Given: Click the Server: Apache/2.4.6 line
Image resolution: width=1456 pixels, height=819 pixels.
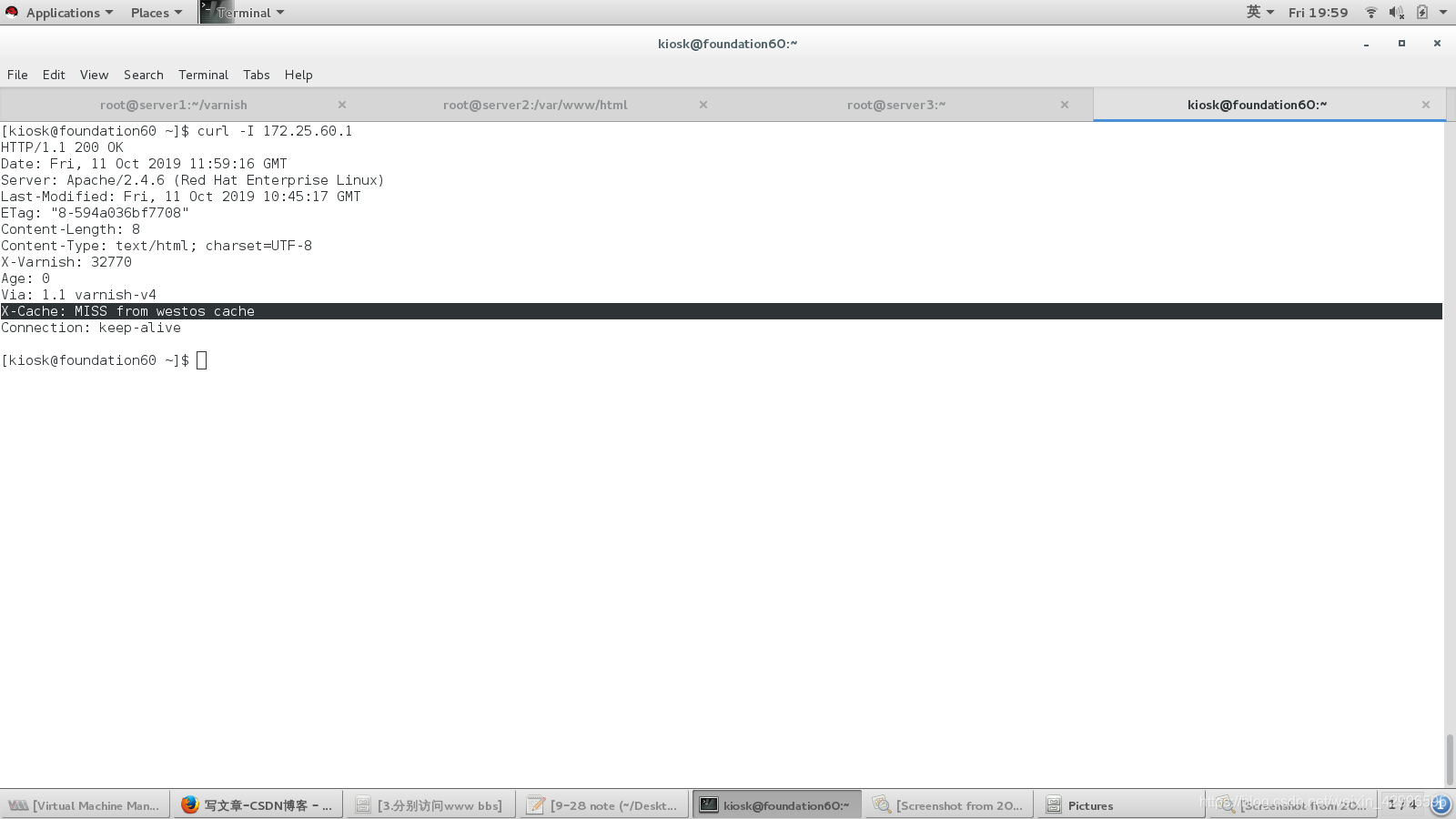Looking at the screenshot, I should point(193,180).
